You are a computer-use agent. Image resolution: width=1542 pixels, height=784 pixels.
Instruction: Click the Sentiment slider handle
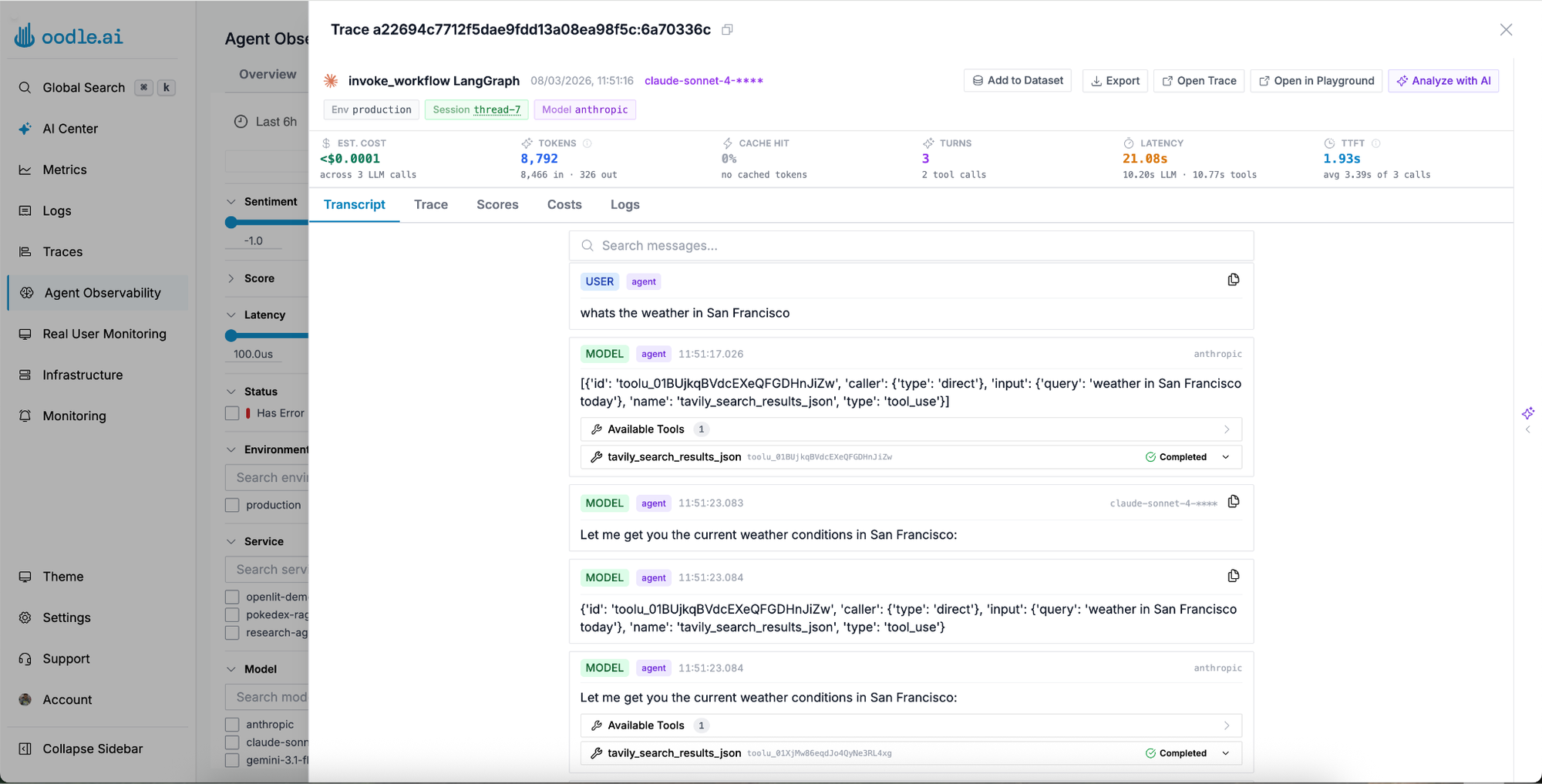pos(231,222)
